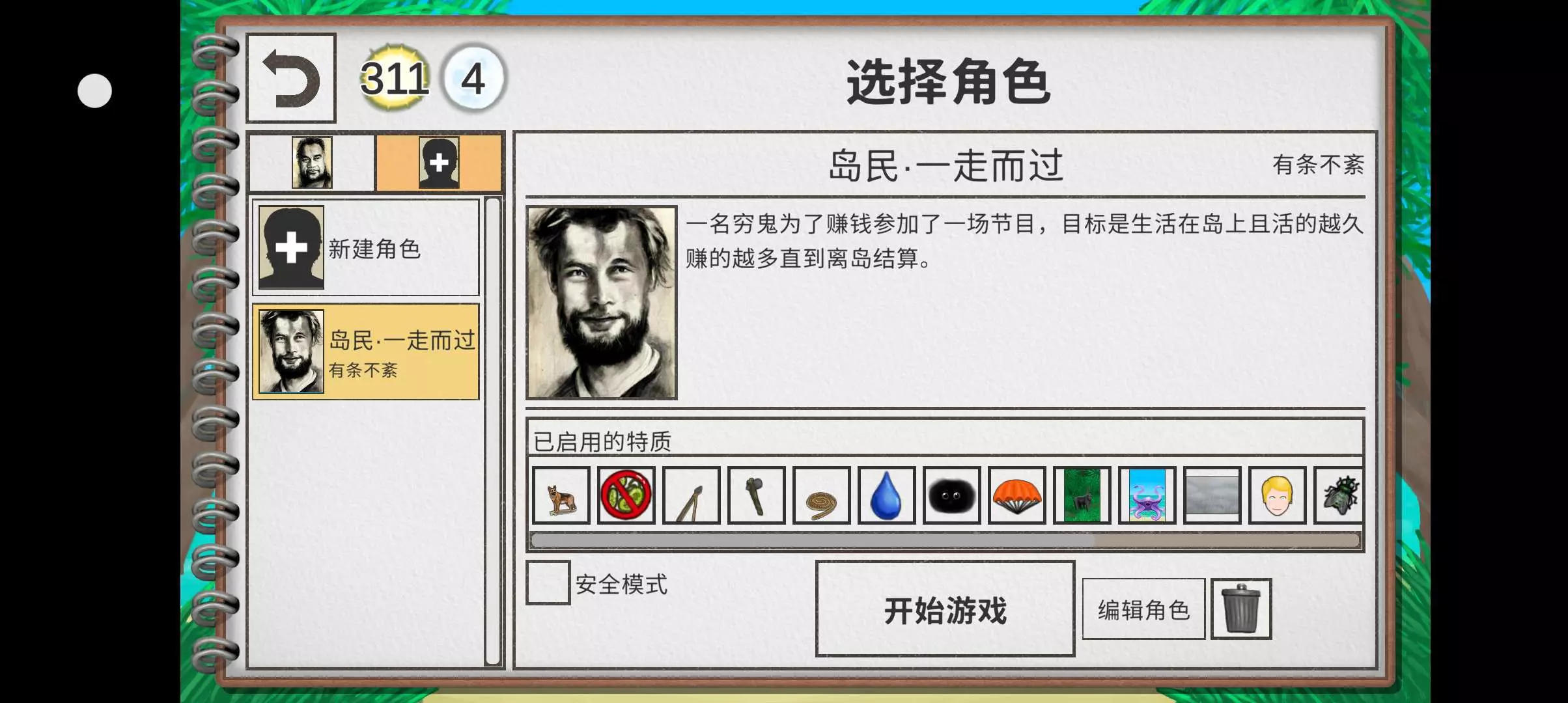The width and height of the screenshot is (1568, 703).
Task: Switch to the preset character portrait tab
Action: (312, 162)
